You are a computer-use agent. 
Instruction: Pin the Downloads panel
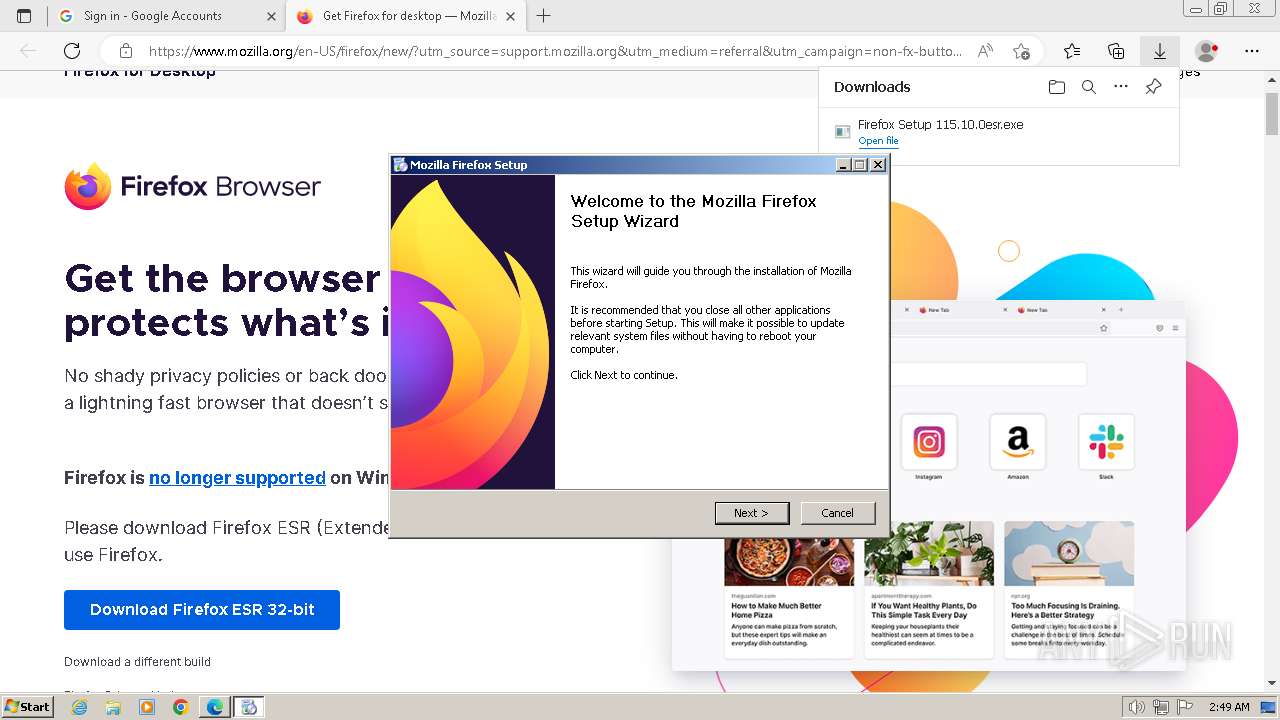1153,87
